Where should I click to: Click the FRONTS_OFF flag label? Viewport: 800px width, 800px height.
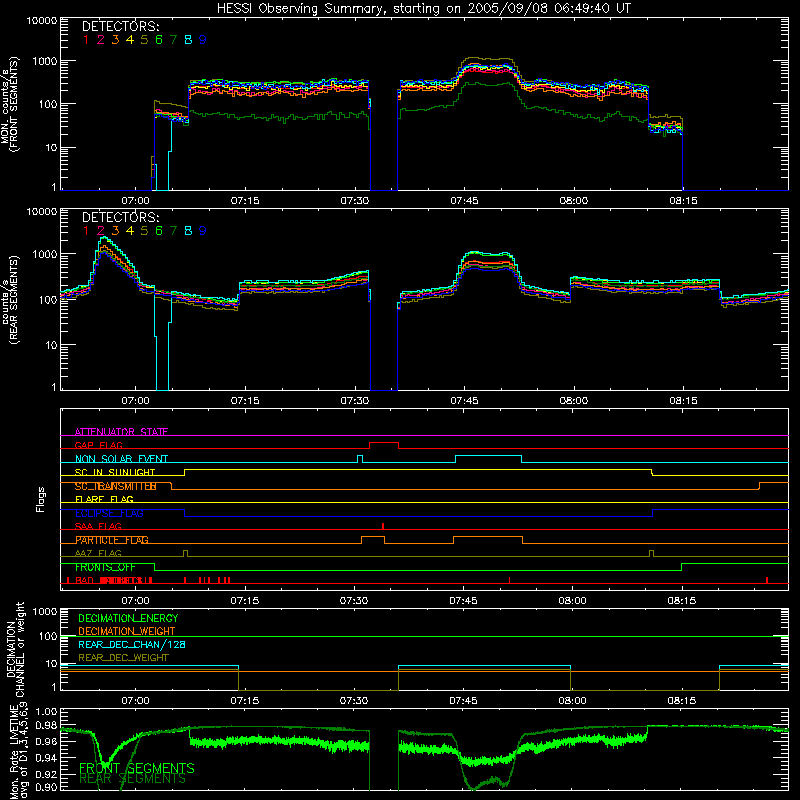click(x=105, y=567)
